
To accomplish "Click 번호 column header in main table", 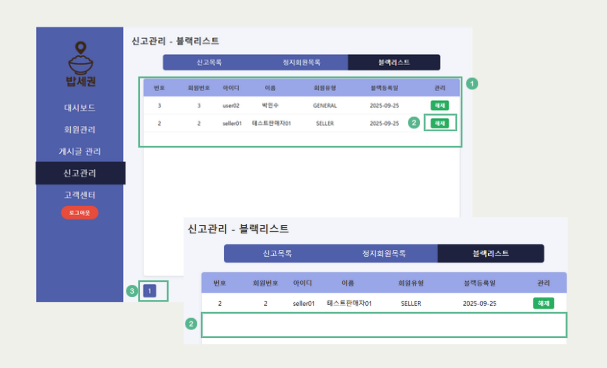I will (159, 88).
